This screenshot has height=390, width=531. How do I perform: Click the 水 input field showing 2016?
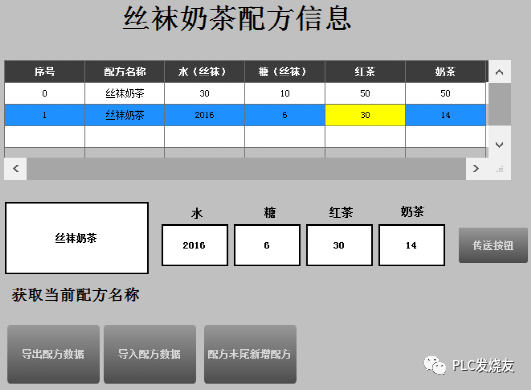click(x=195, y=245)
